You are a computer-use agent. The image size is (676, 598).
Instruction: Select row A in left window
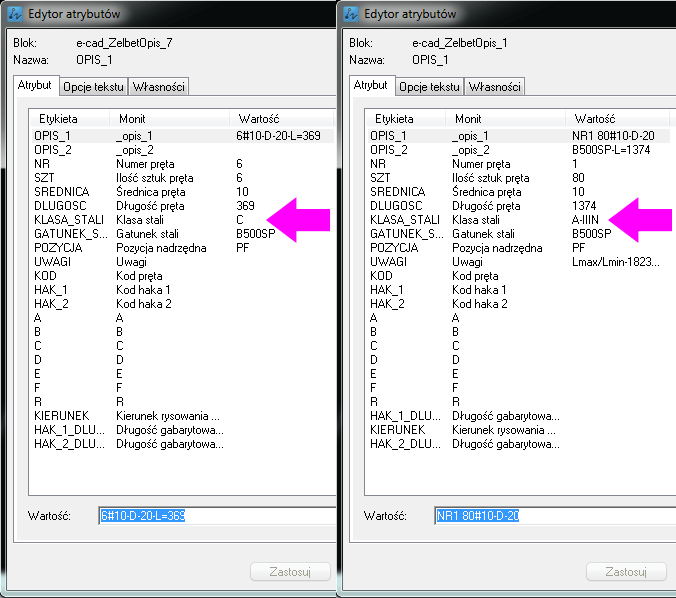point(182,318)
